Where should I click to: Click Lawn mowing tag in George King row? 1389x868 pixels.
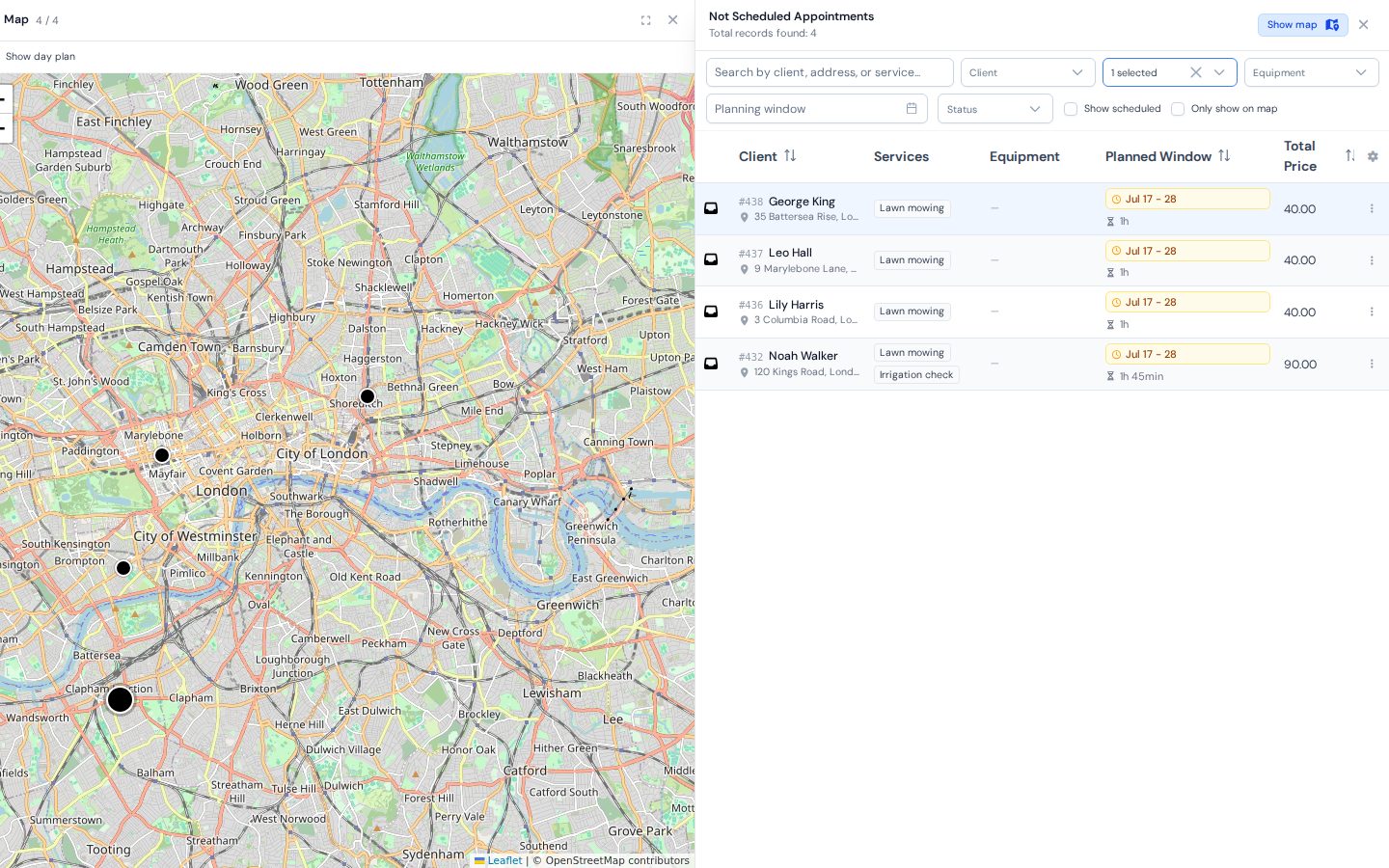[912, 208]
